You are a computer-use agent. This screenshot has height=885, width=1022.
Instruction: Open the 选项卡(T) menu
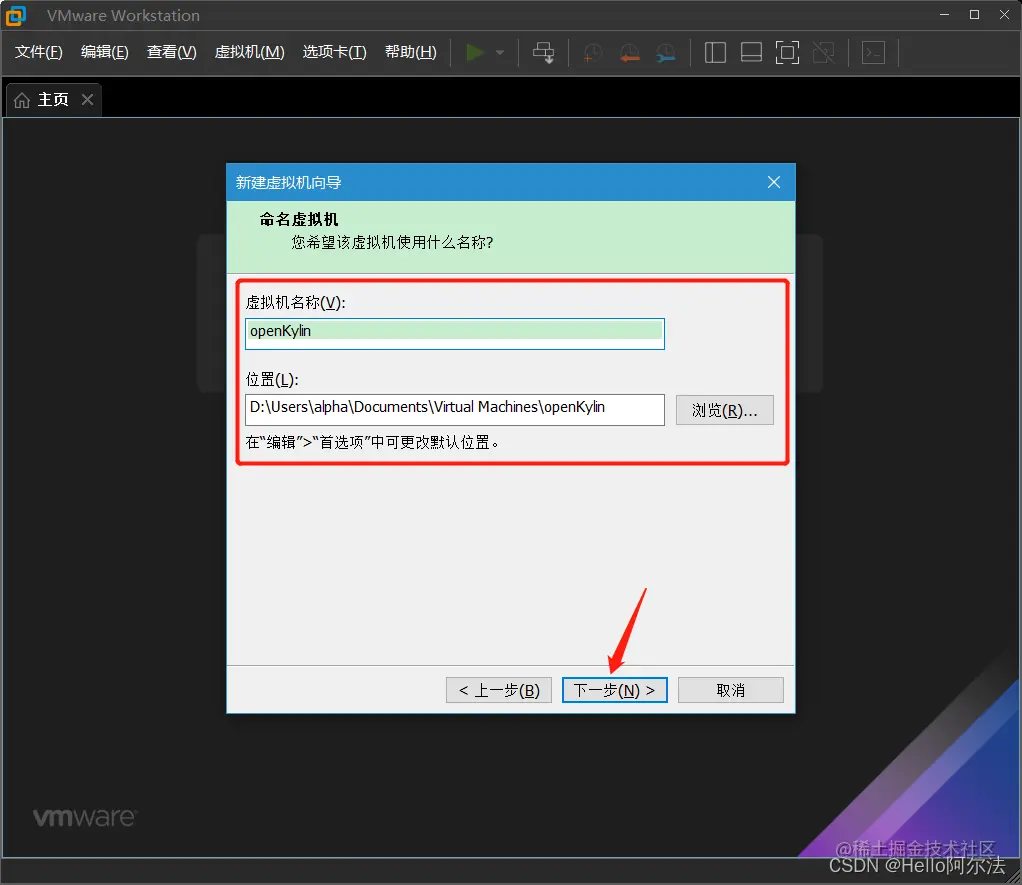coord(334,52)
